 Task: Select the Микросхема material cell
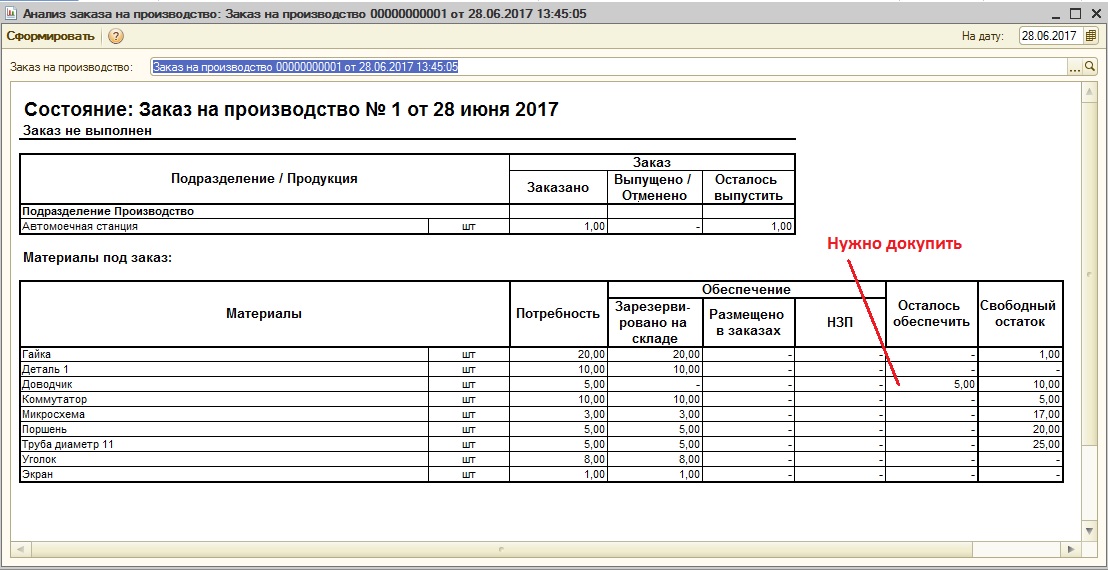tap(224, 415)
